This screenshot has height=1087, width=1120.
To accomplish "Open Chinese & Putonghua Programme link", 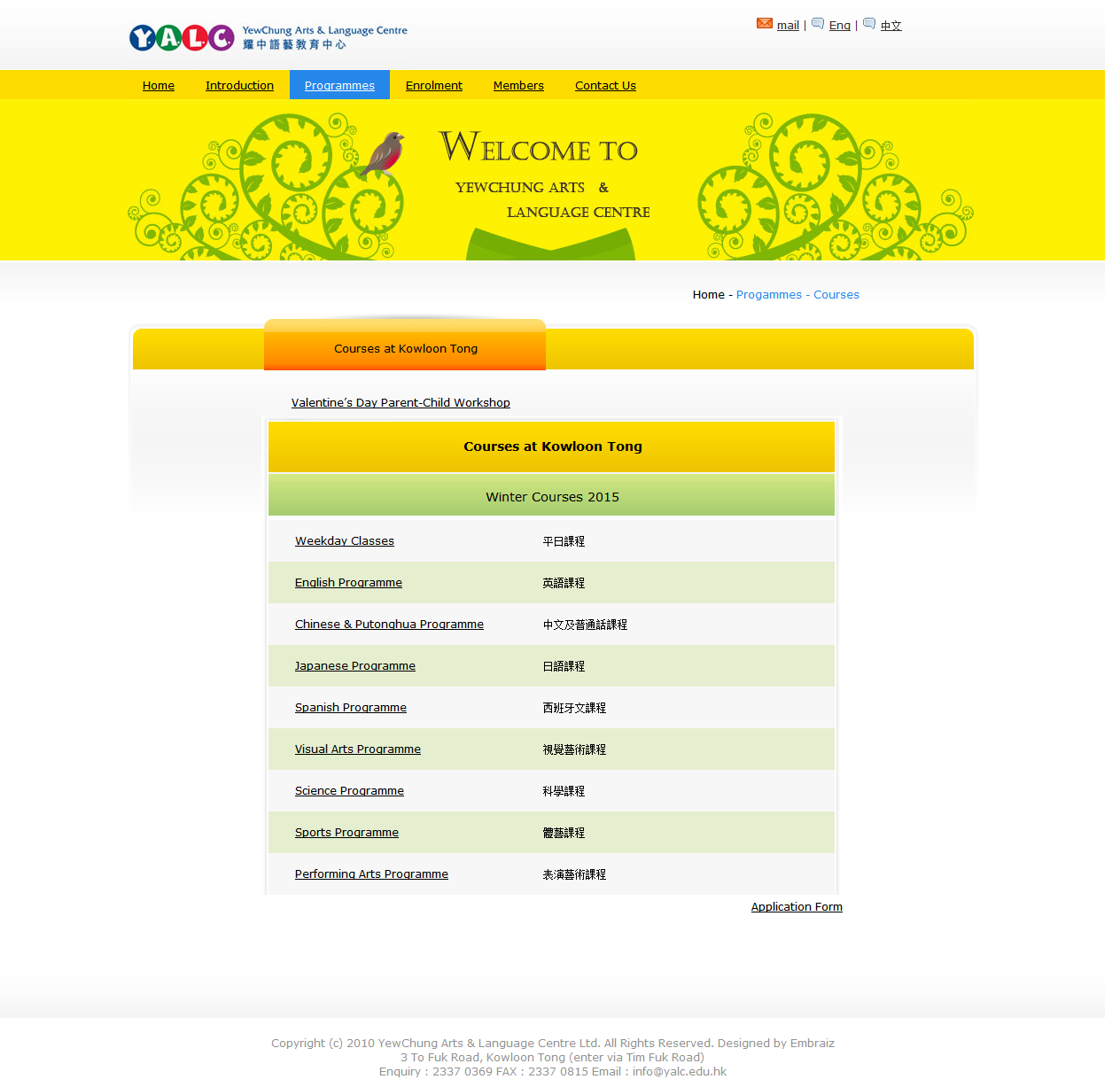I will click(389, 625).
